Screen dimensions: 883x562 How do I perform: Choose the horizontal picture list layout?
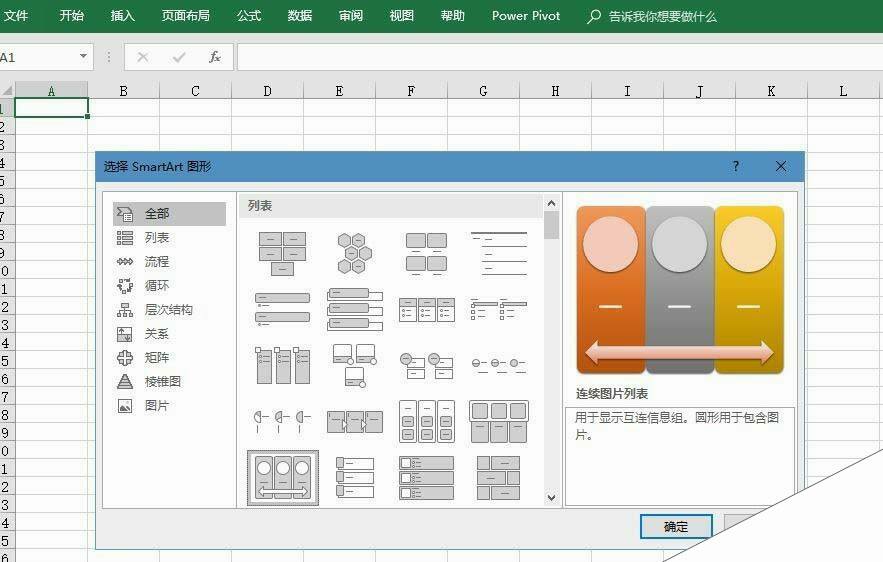[x=498, y=421]
